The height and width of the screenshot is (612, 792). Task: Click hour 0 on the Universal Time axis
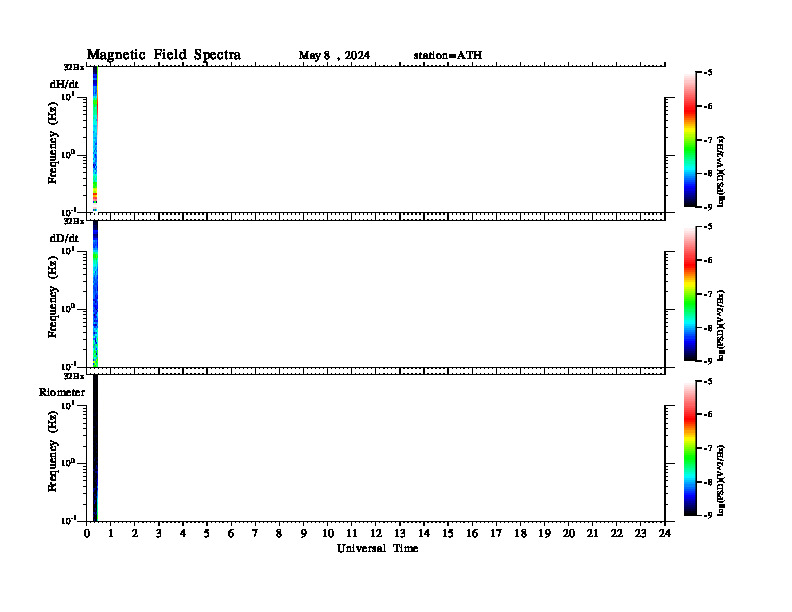[x=87, y=533]
